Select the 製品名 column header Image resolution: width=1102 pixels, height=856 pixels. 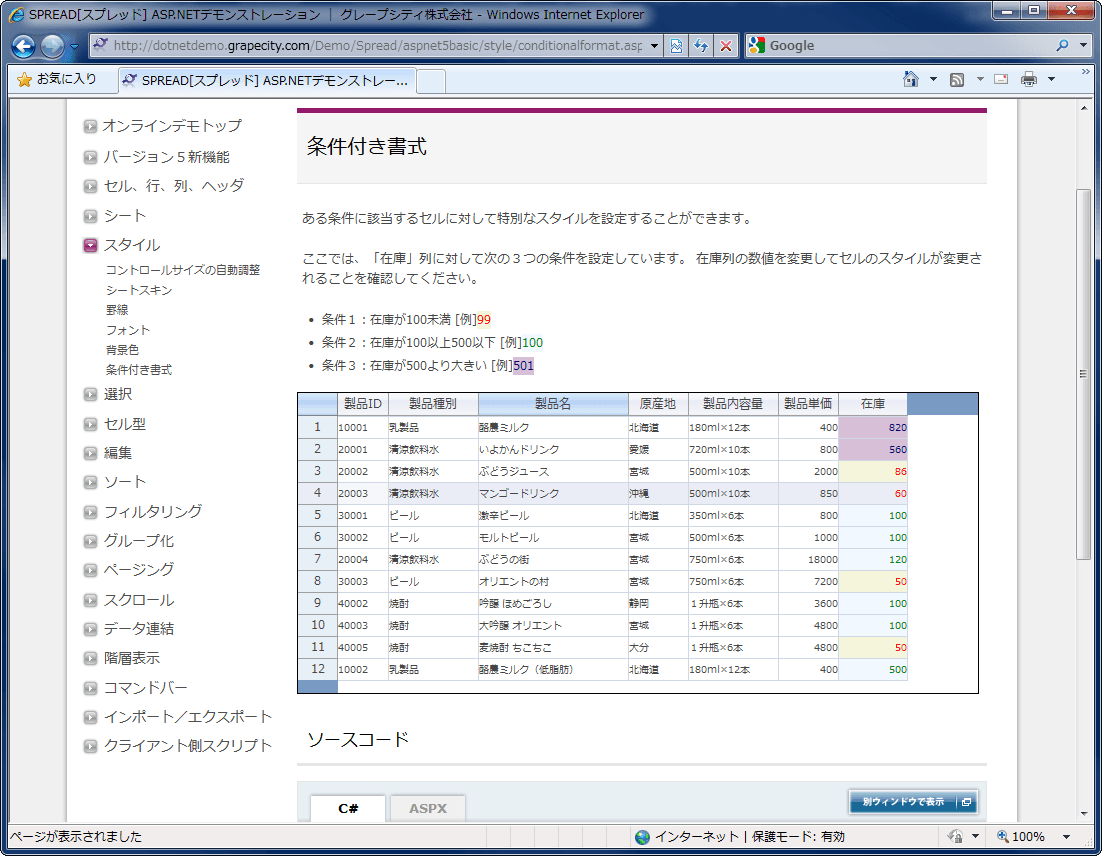553,404
